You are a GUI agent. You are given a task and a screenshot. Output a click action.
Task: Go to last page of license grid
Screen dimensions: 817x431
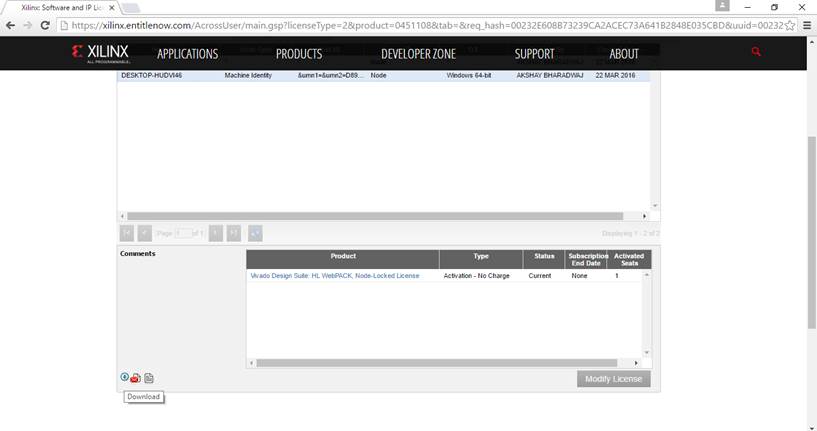[x=234, y=233]
